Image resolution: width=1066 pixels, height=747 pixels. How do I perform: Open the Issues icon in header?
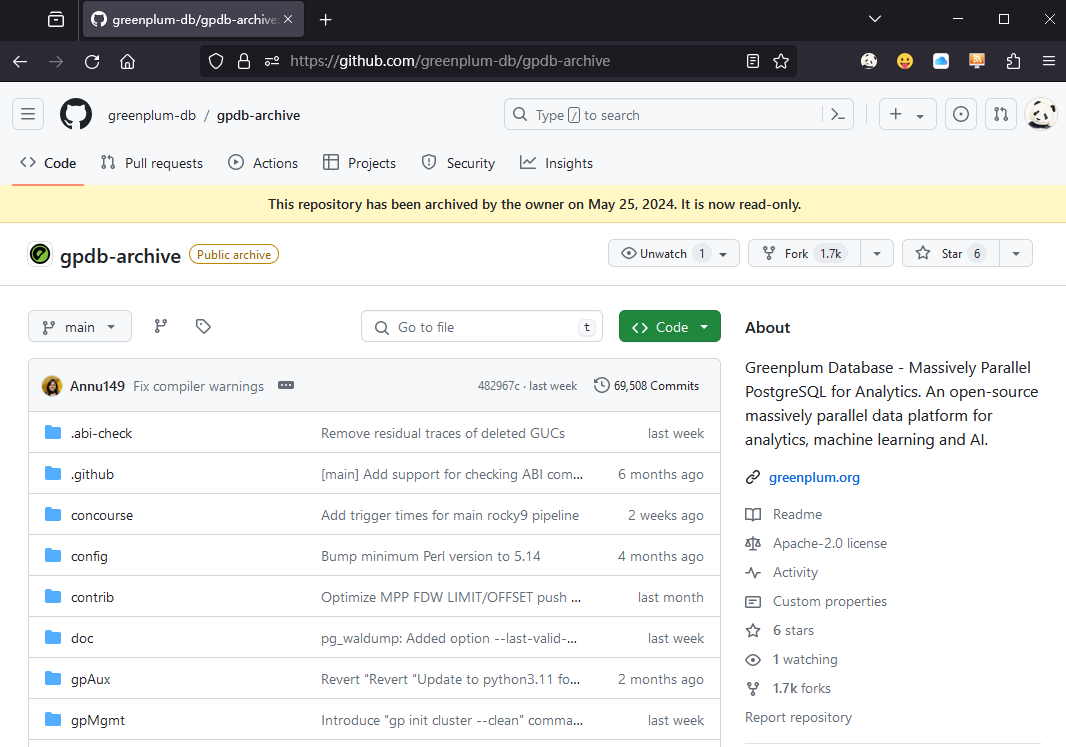point(961,114)
